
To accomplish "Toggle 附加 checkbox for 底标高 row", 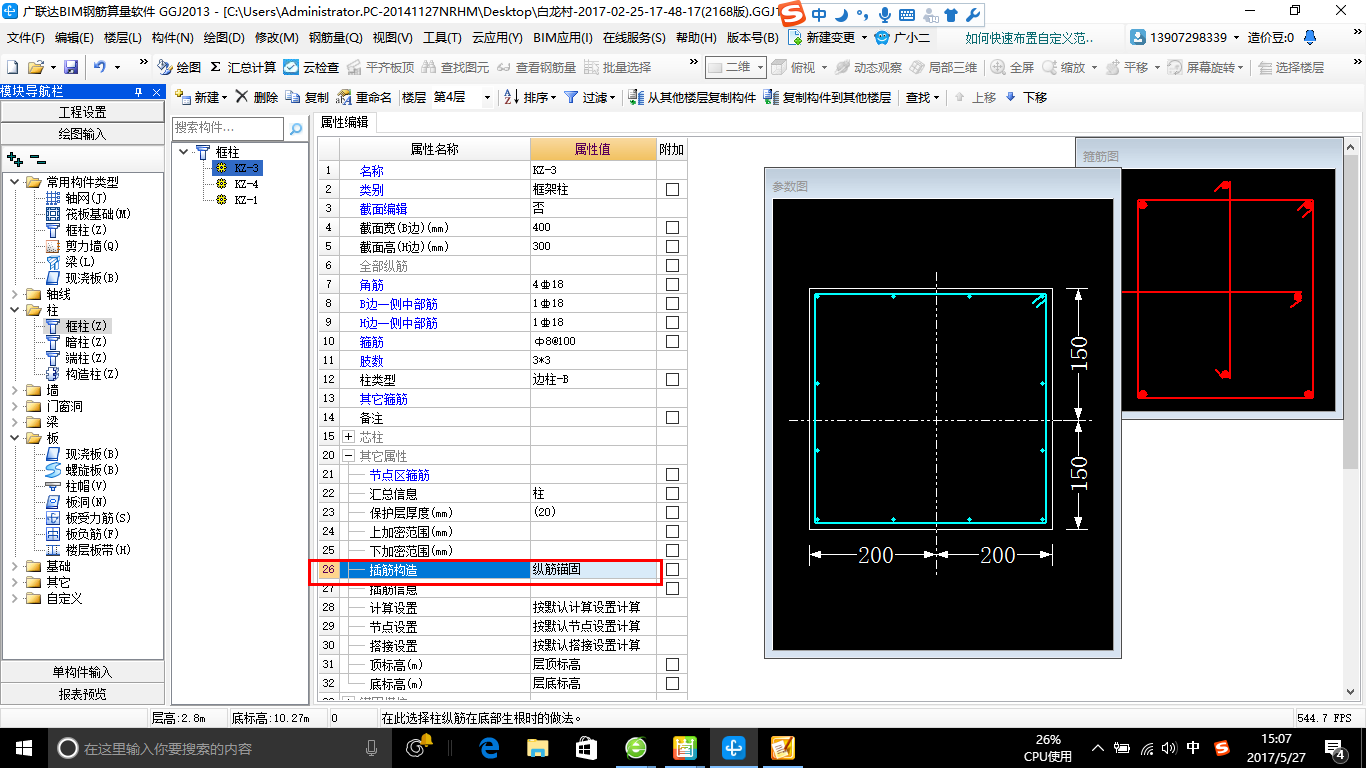I will point(672,684).
